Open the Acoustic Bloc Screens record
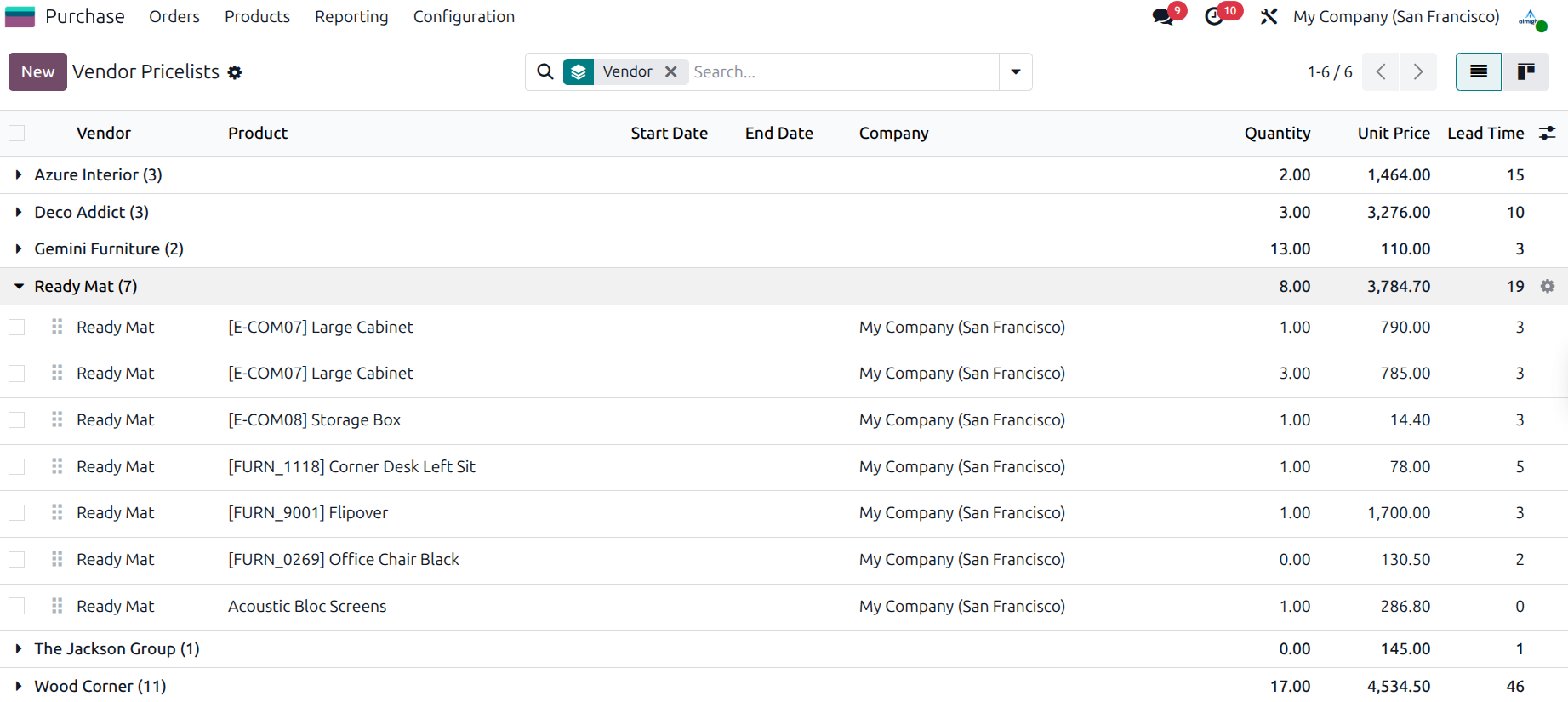The height and width of the screenshot is (702, 1568). point(307,606)
